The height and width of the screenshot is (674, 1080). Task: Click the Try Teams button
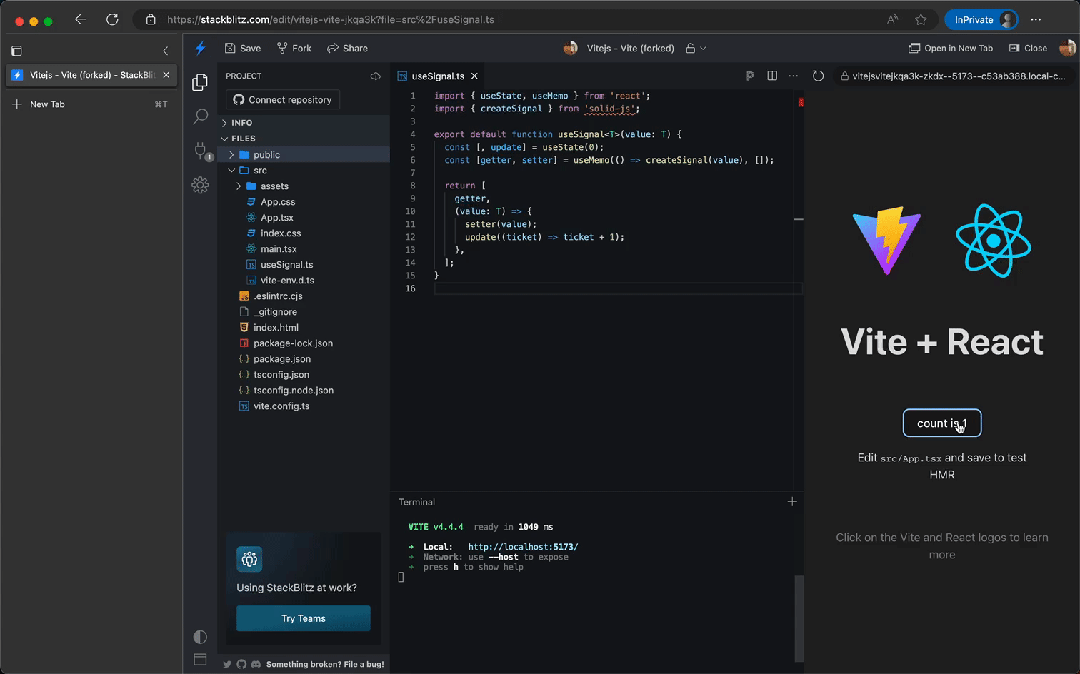(303, 618)
